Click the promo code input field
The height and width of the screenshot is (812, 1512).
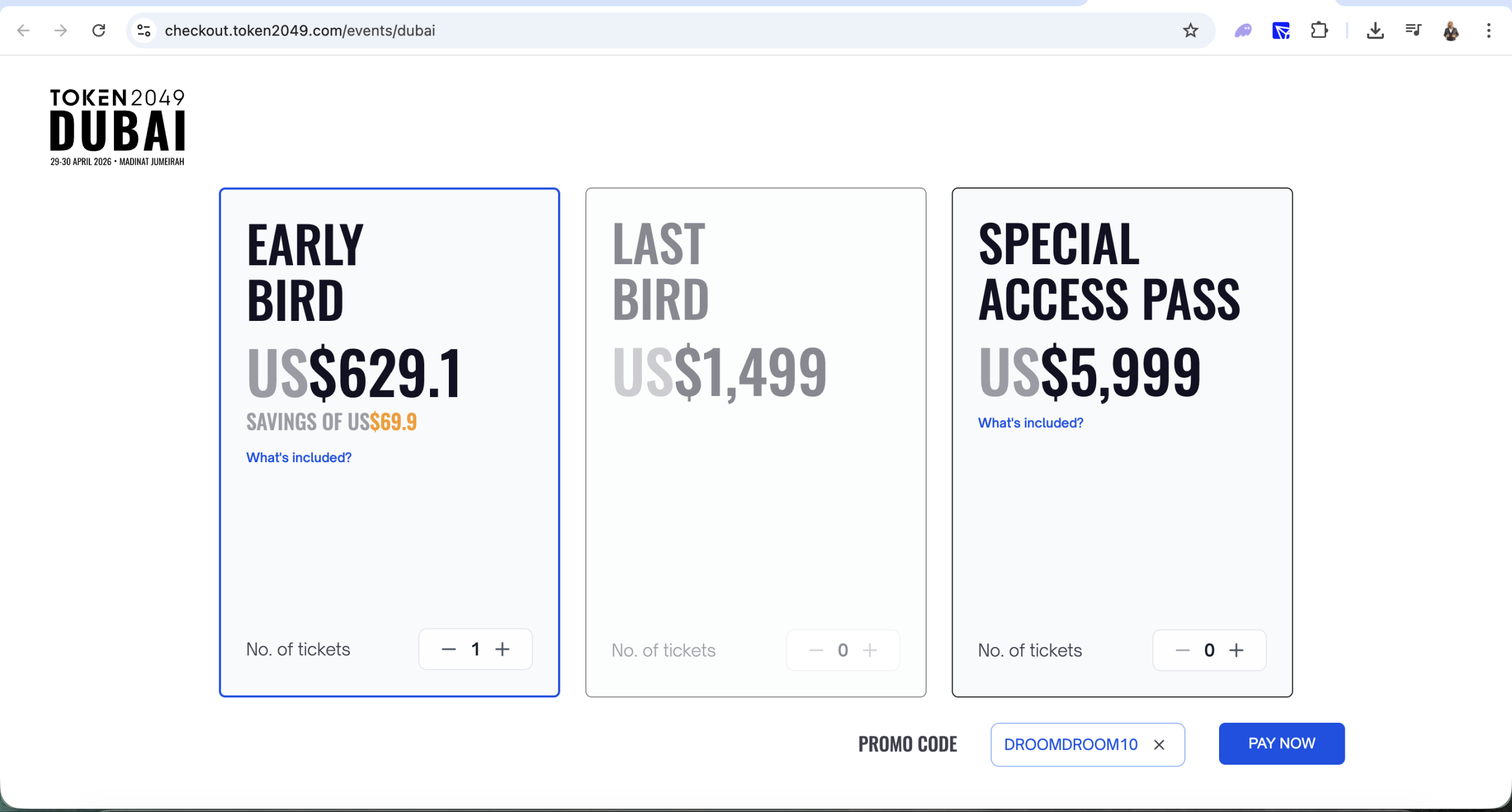tap(1070, 745)
